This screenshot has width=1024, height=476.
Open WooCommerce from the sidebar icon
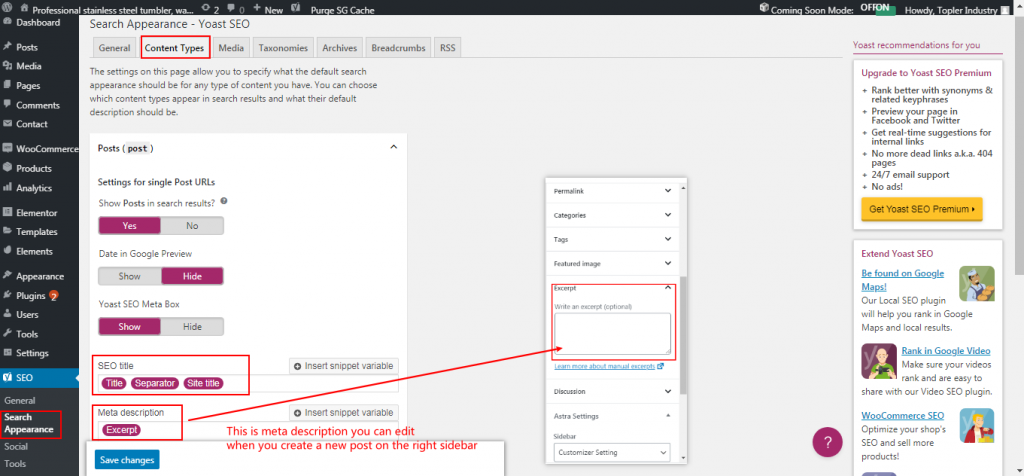click(8, 149)
